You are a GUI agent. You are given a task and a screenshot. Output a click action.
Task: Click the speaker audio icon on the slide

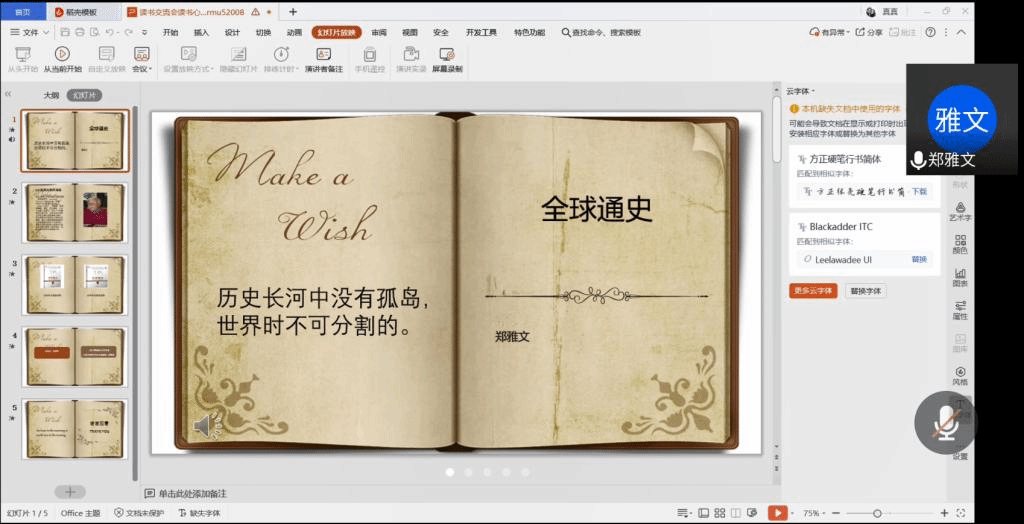(206, 427)
